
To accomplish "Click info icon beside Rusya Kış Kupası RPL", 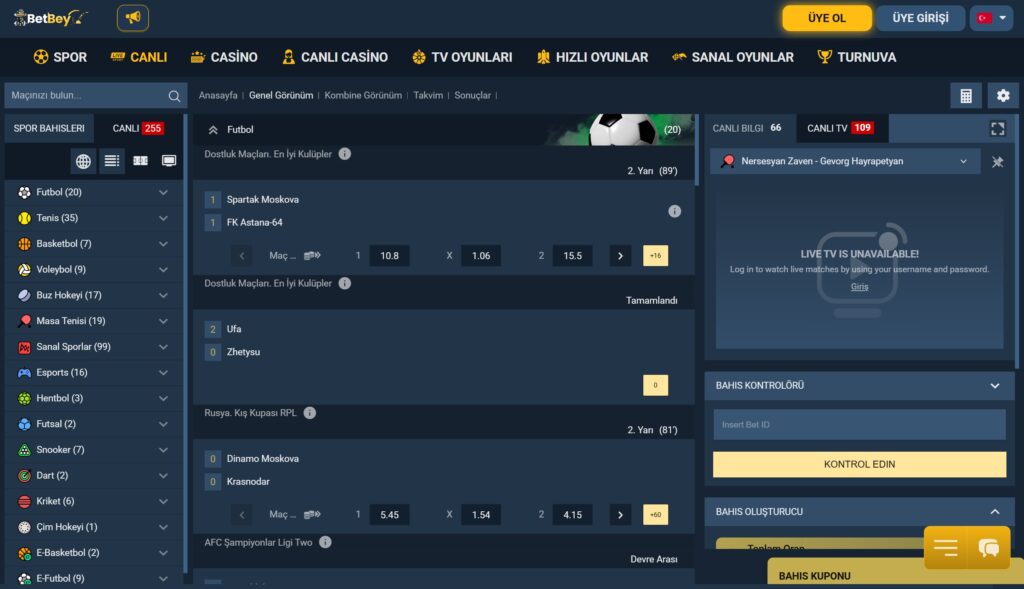I will (x=310, y=413).
